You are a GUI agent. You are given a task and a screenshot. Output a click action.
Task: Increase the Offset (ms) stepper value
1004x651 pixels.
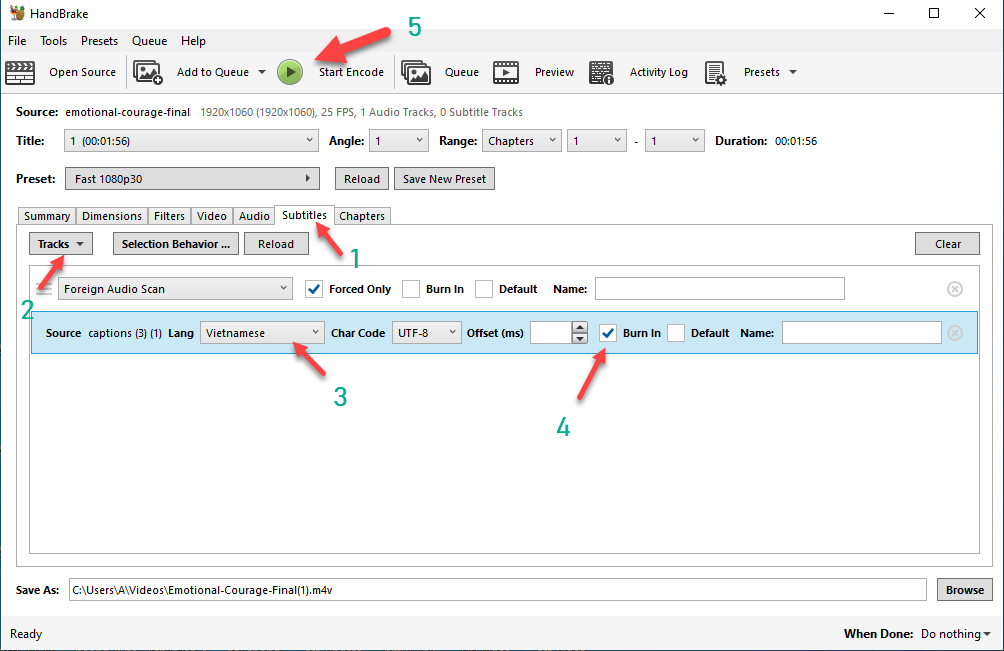click(x=580, y=327)
